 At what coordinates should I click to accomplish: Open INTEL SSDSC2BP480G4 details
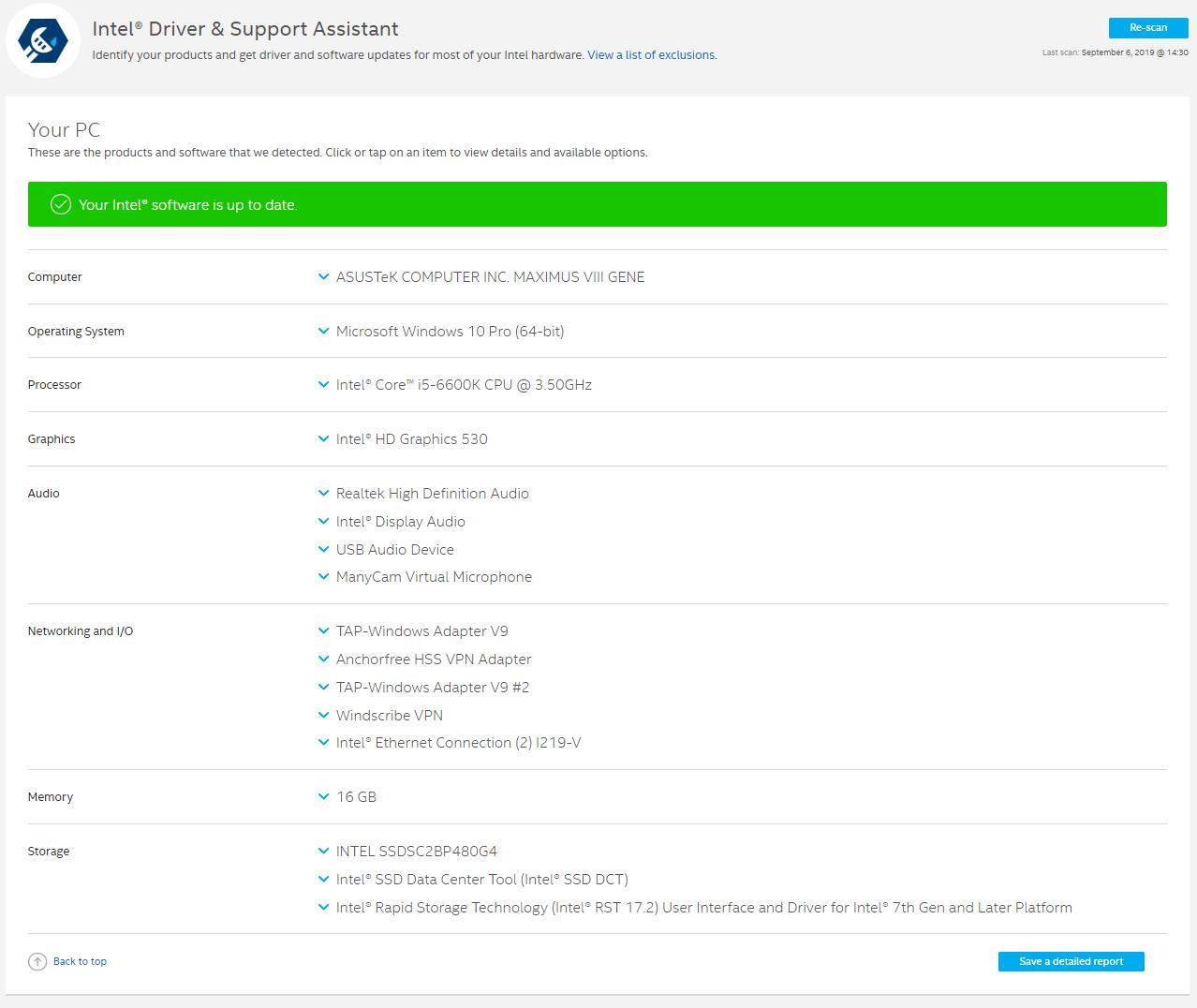[416, 852]
